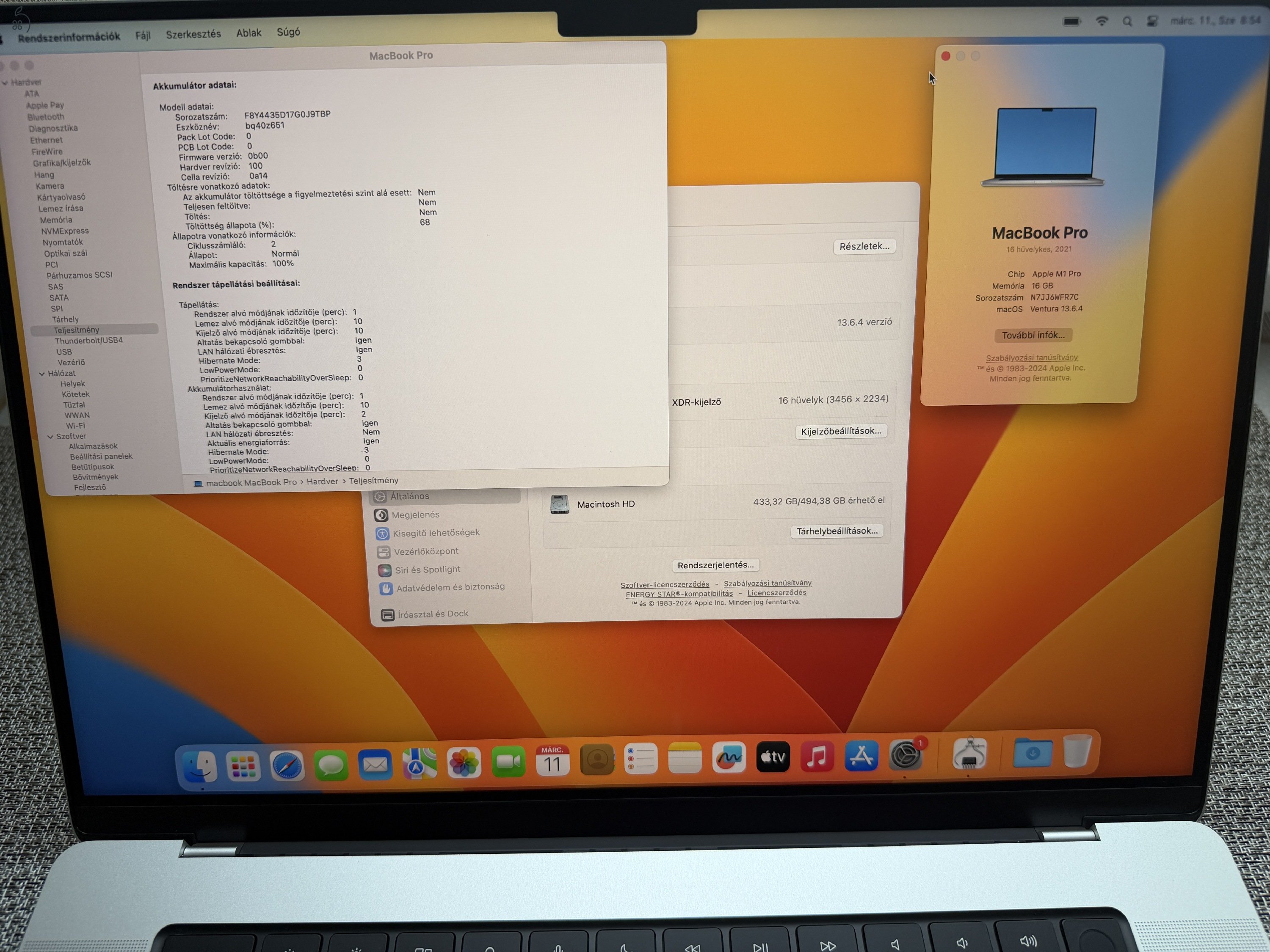Open Mail app in Dock

pos(375,765)
